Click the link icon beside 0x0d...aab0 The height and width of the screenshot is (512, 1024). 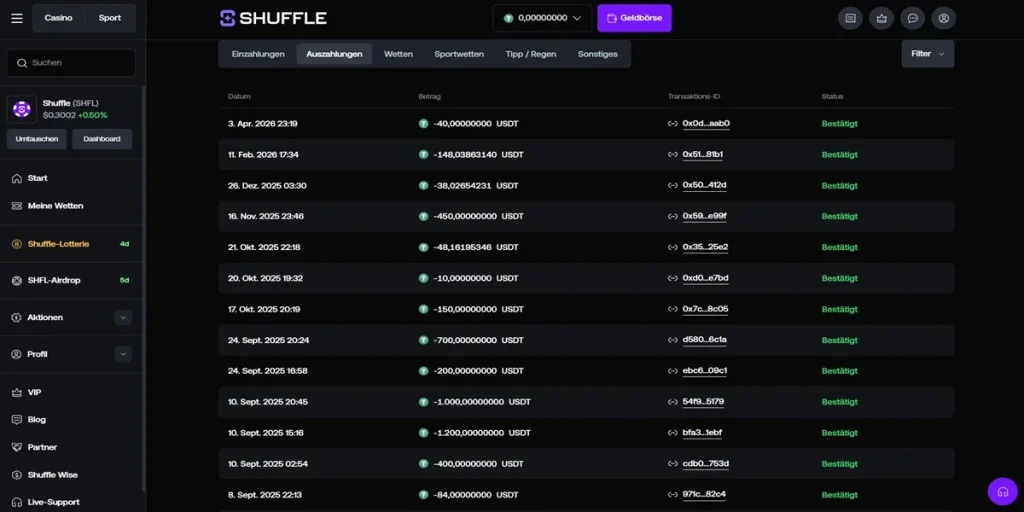[673, 123]
